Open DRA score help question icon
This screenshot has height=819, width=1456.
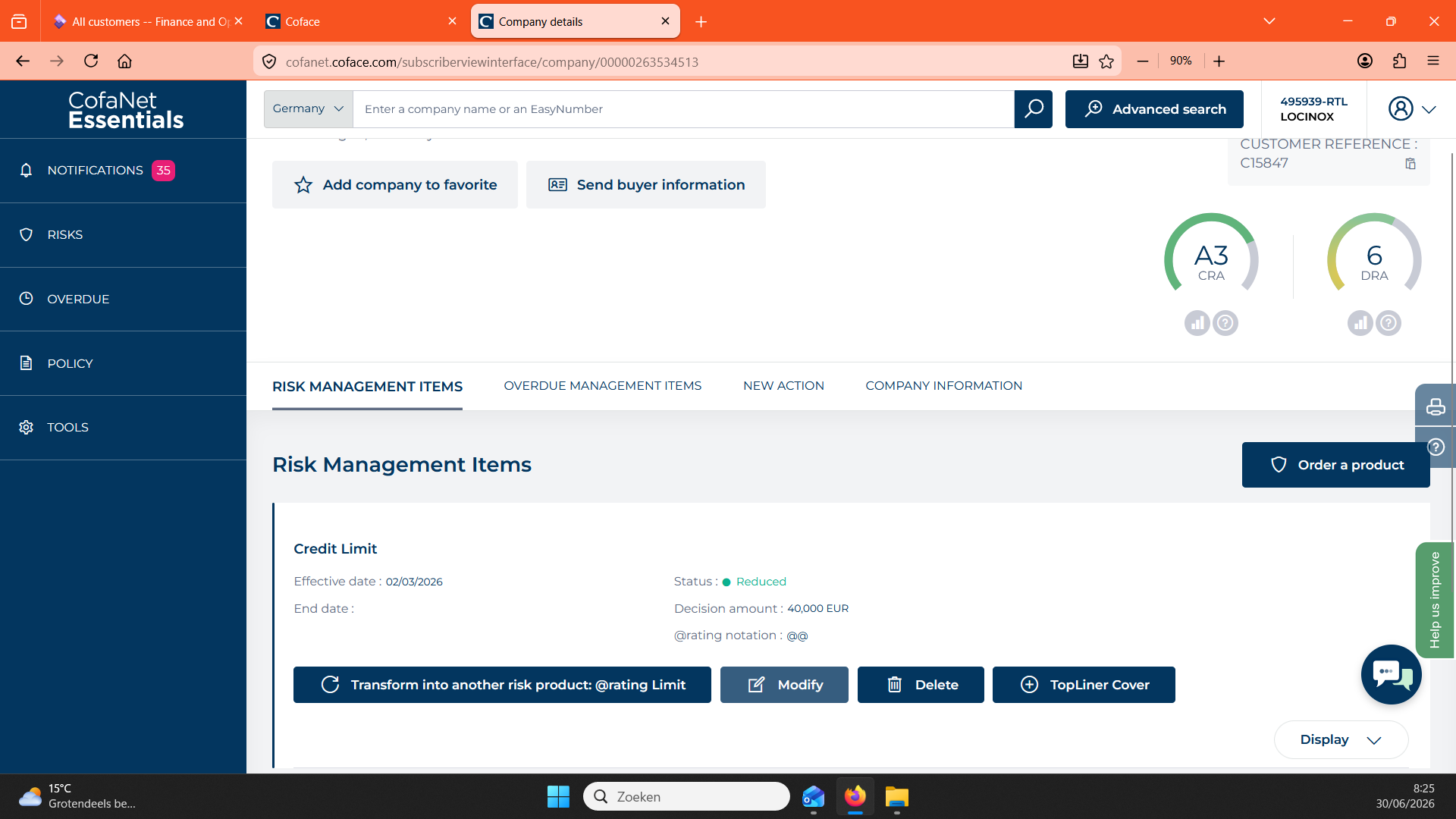click(x=1389, y=323)
